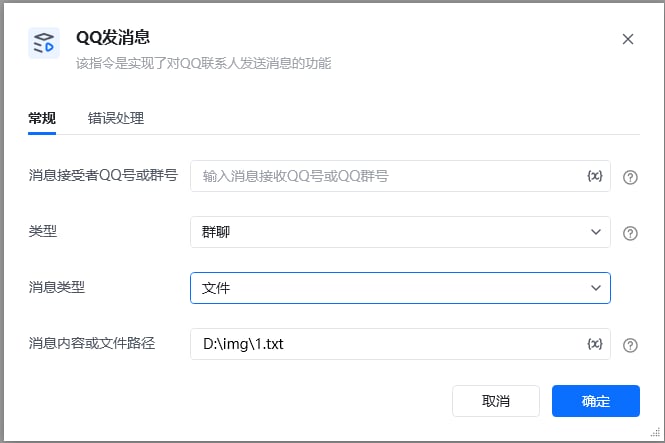
Task: Show help for 消息内容或文件路径
Action: (630, 345)
